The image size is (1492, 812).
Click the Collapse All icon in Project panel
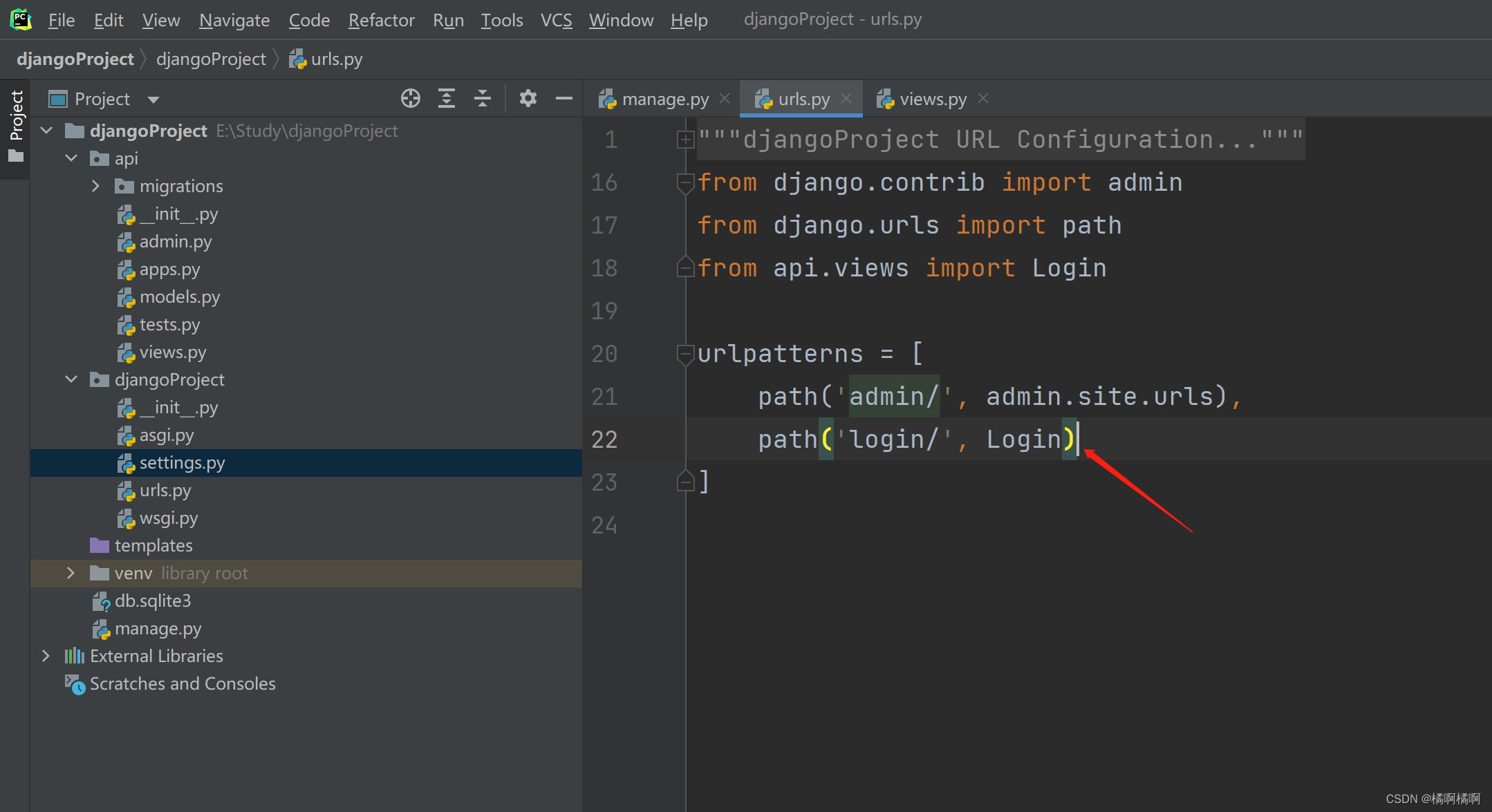(x=483, y=99)
